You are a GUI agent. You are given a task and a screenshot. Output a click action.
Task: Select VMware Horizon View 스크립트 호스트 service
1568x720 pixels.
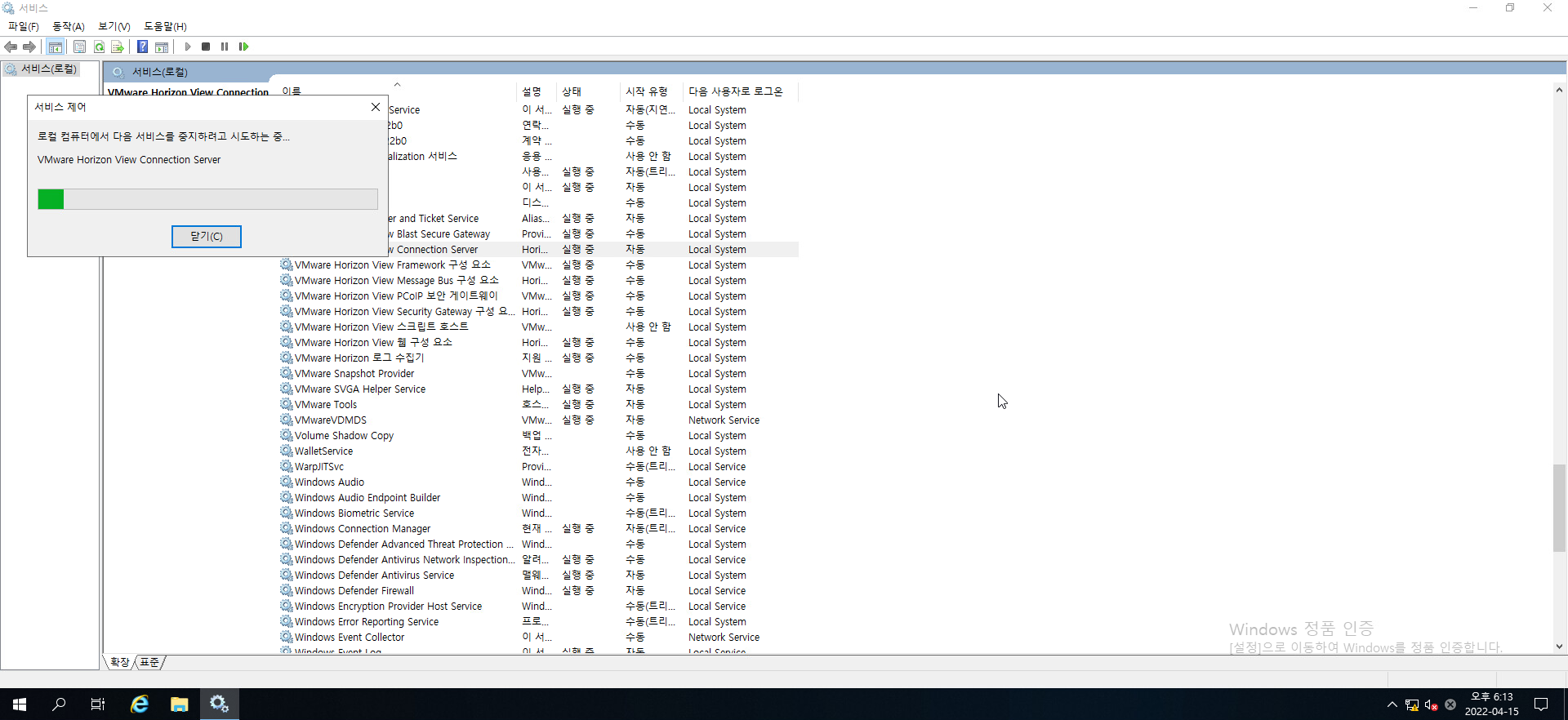[539, 327]
